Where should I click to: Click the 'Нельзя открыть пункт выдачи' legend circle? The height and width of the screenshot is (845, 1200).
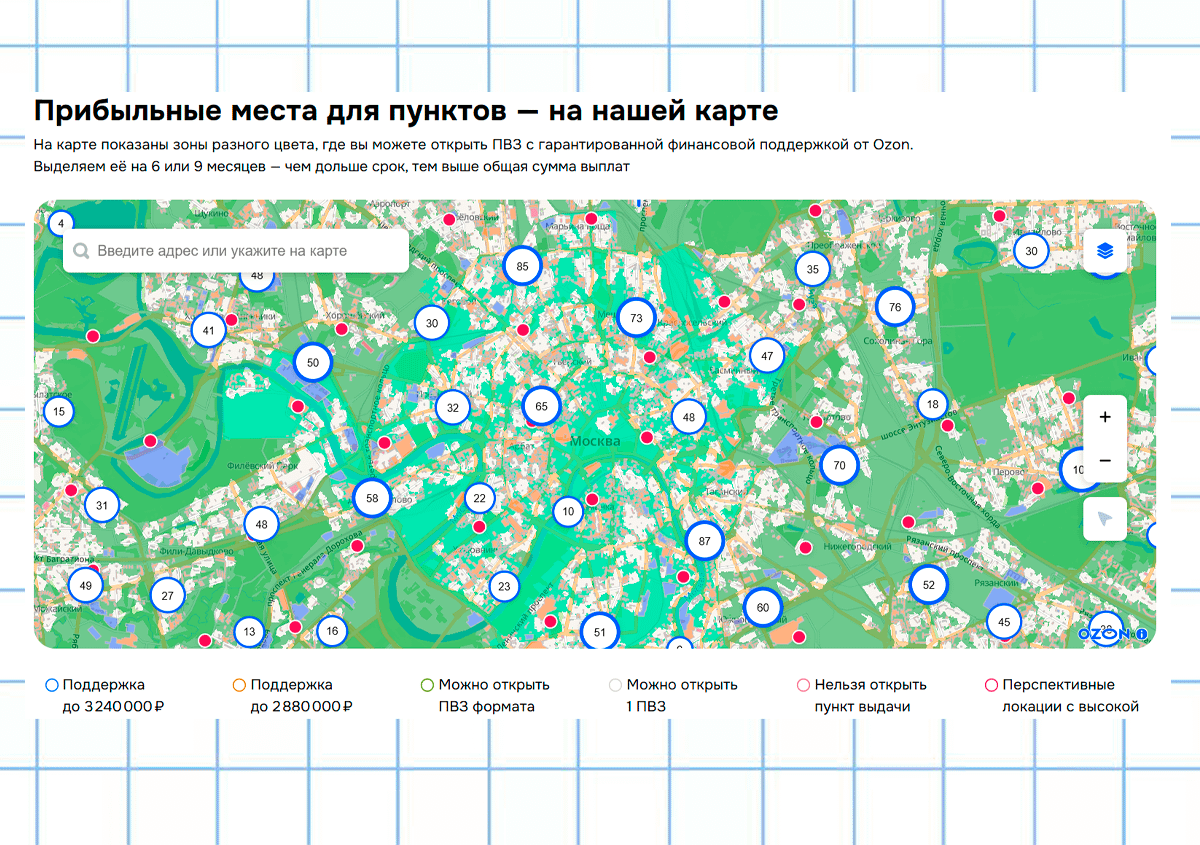coord(803,686)
